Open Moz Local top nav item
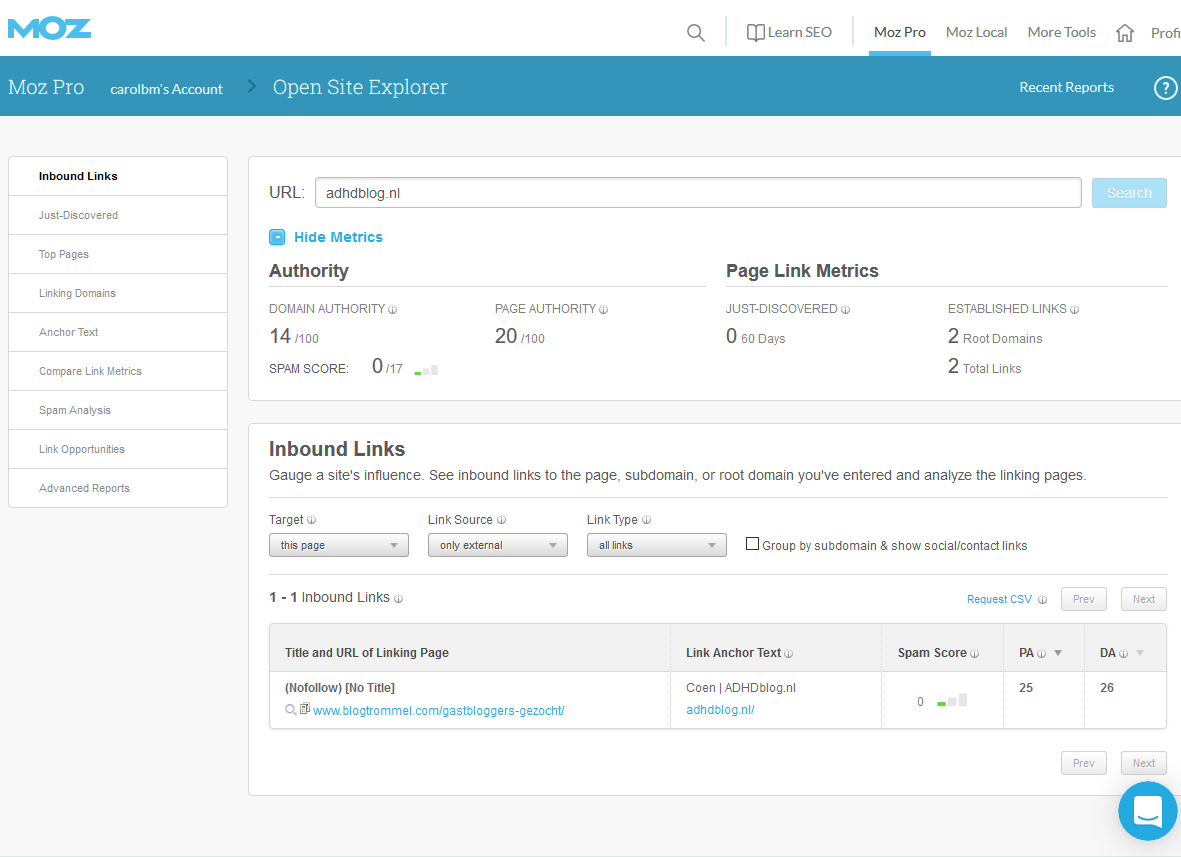Image resolution: width=1181 pixels, height=857 pixels. (976, 32)
